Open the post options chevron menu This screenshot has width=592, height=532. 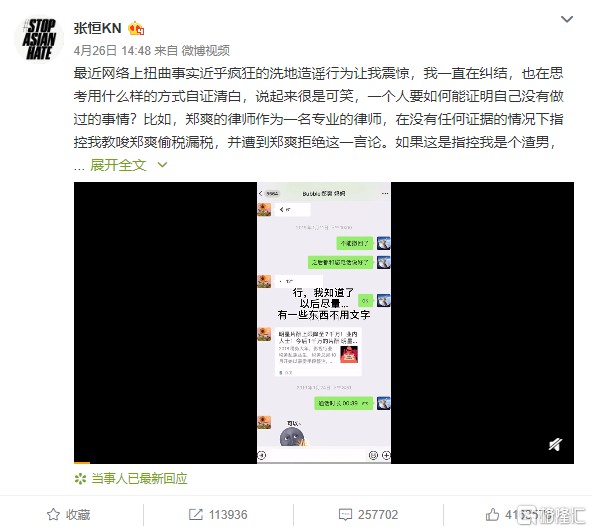point(567,19)
